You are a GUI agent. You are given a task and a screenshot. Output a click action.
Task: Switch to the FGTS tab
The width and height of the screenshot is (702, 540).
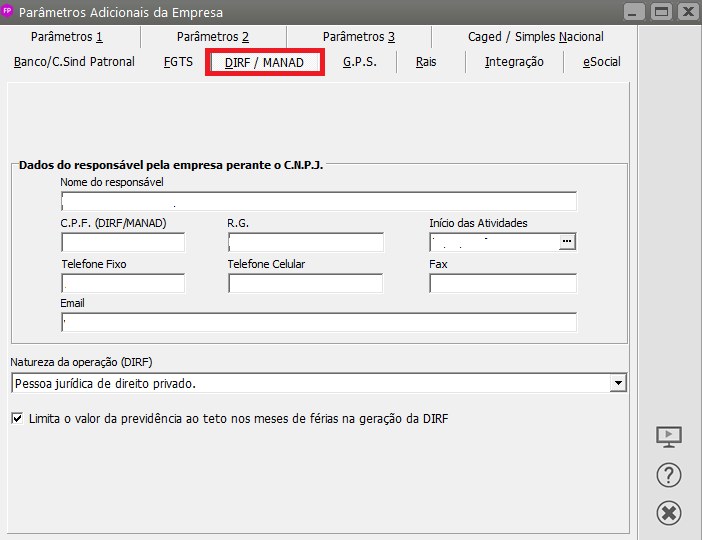[x=178, y=62]
